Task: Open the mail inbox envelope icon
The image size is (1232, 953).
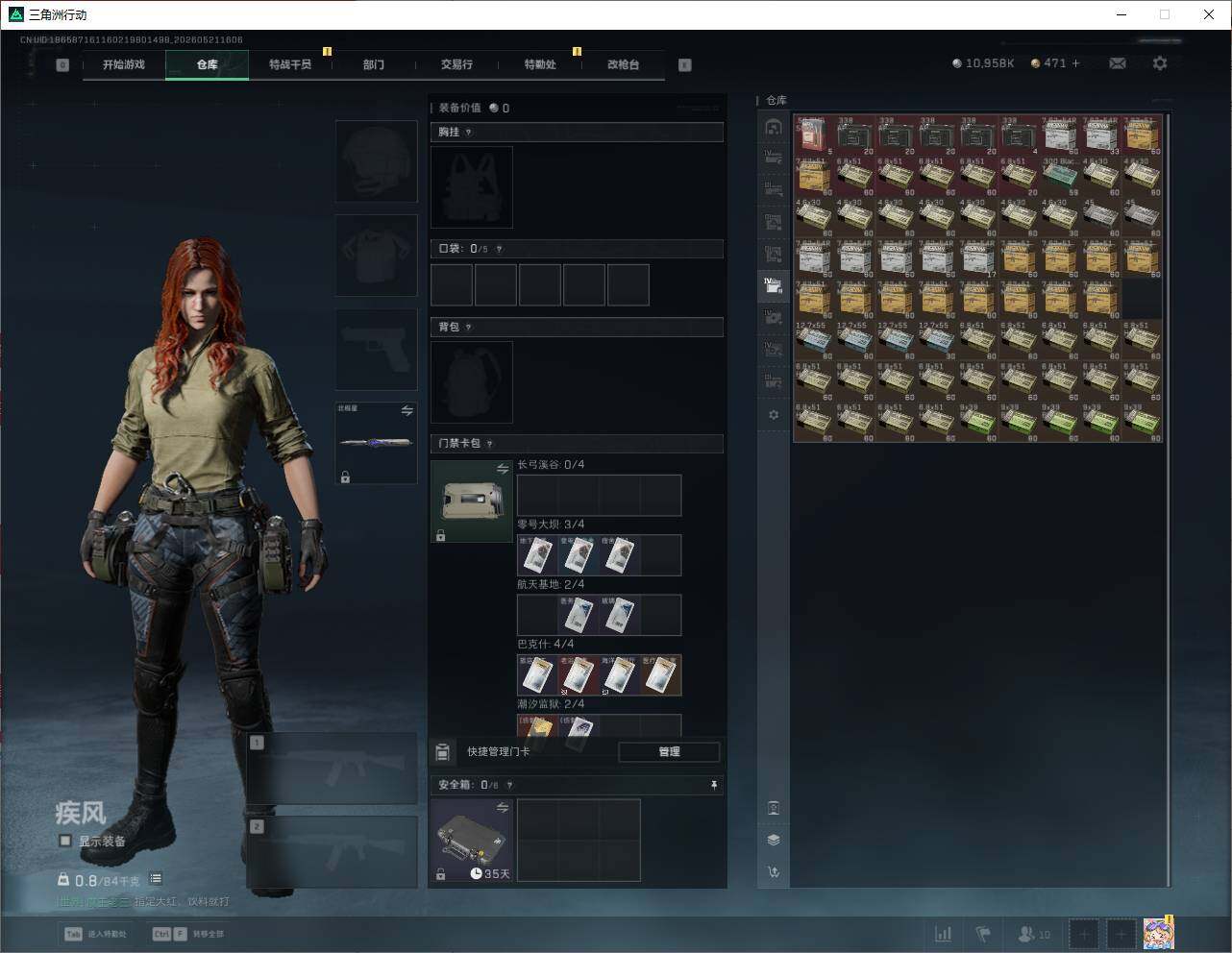Action: pos(1118,63)
